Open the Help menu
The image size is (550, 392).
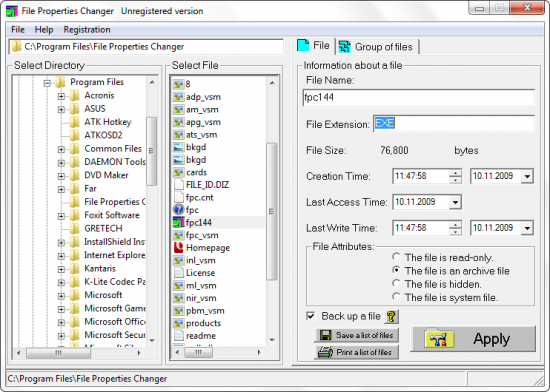tap(44, 29)
